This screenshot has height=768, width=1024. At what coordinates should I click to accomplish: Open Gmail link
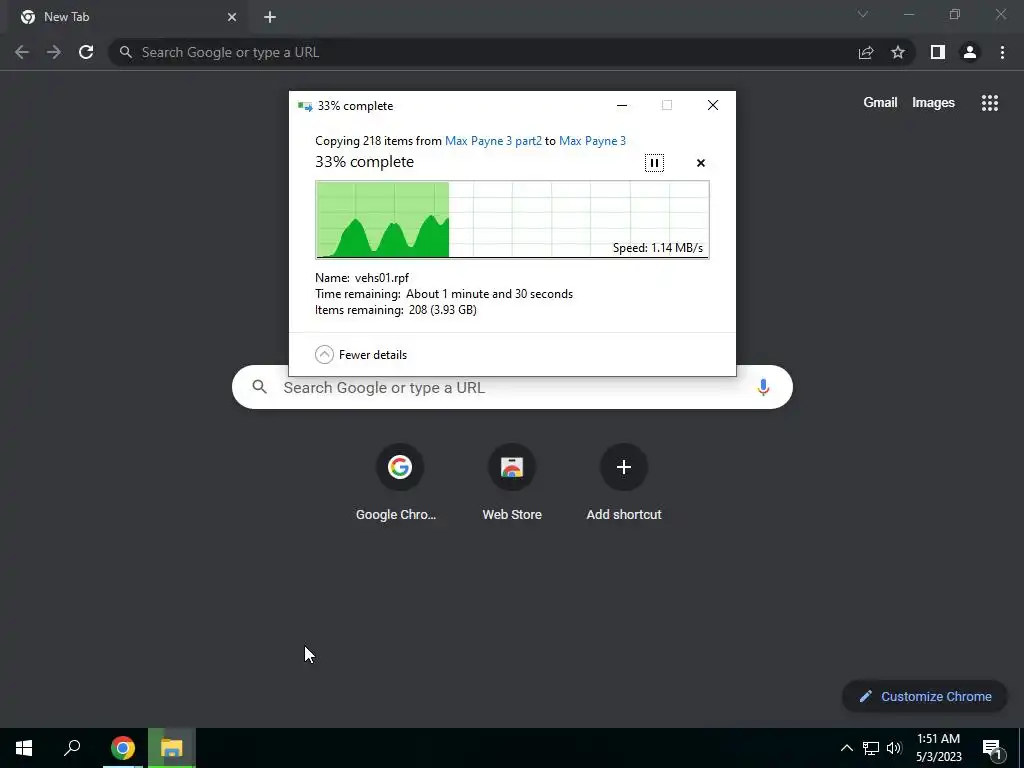pyautogui.click(x=880, y=103)
